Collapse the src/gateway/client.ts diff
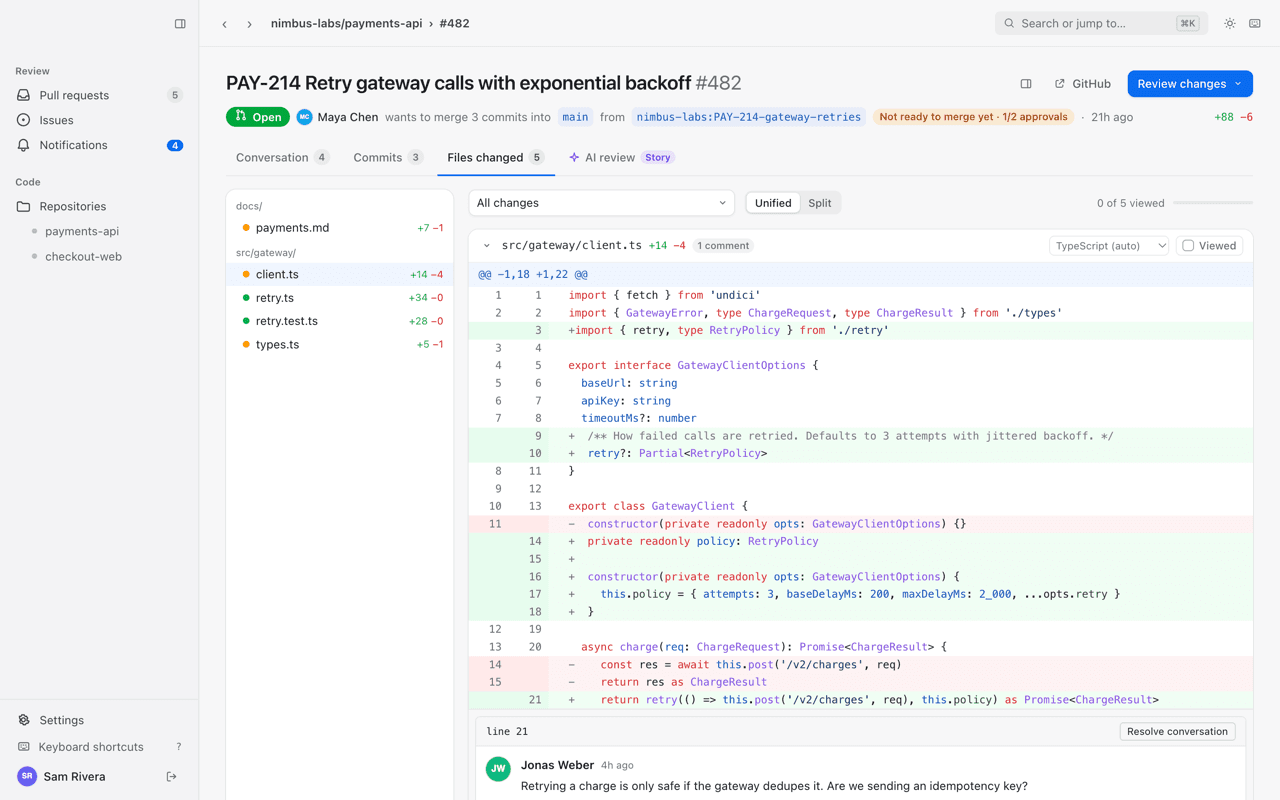 (487, 246)
